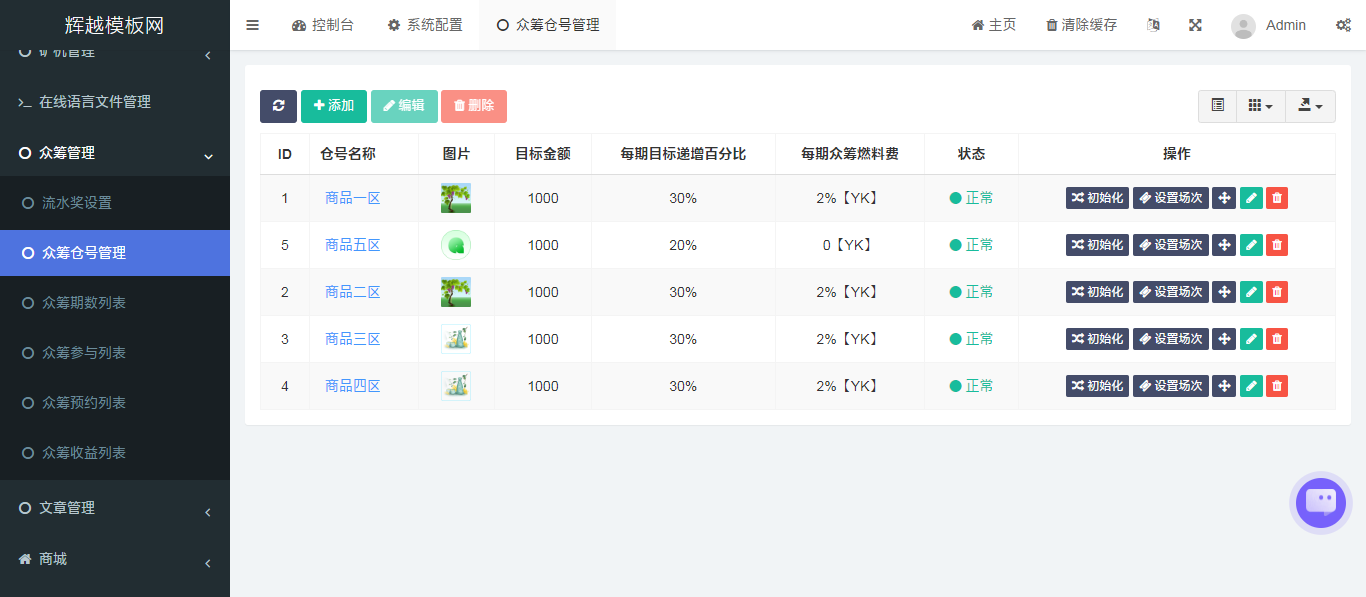Screen dimensions: 1366x597
Task: Open the export data dropdown
Action: pos(1310,106)
